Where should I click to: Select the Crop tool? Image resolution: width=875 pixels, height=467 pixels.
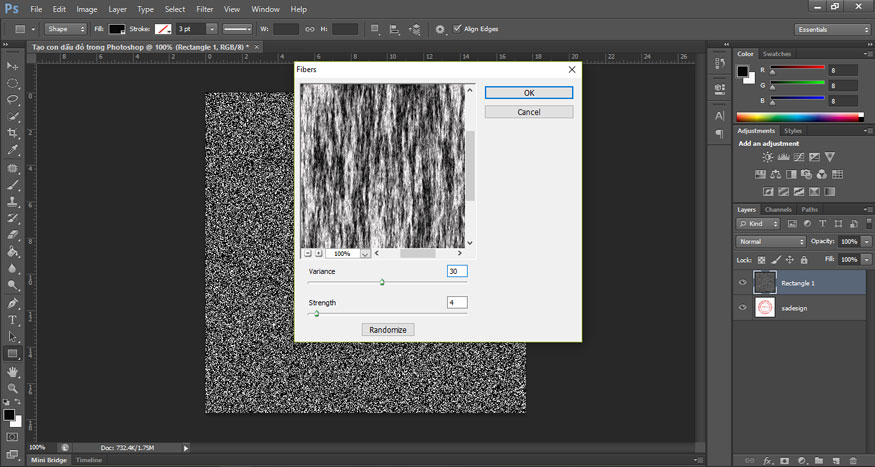click(x=12, y=133)
